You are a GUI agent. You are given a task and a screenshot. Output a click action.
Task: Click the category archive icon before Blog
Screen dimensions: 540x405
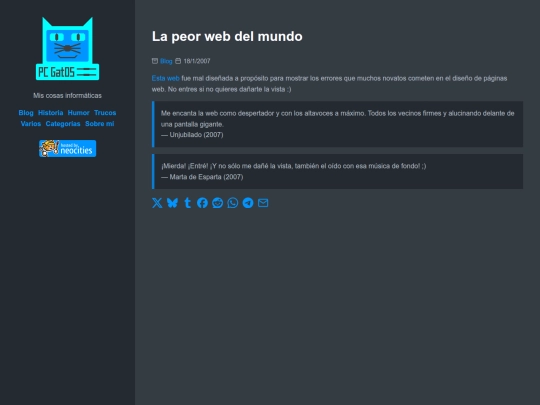click(x=155, y=61)
